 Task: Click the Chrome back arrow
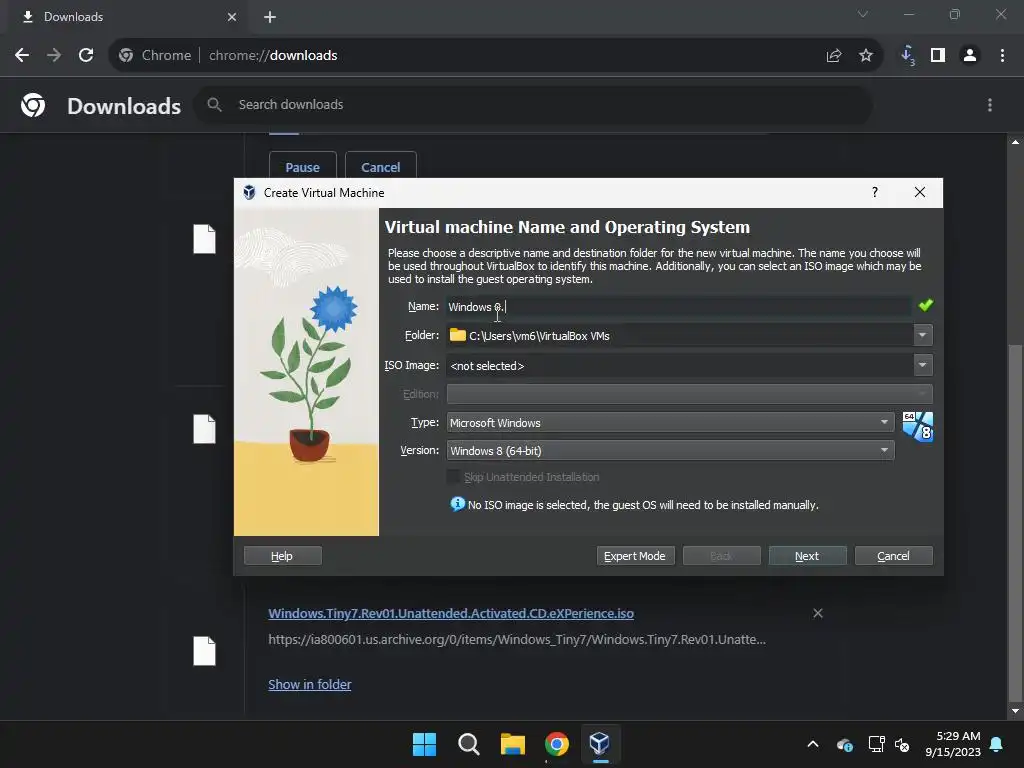[x=22, y=56]
